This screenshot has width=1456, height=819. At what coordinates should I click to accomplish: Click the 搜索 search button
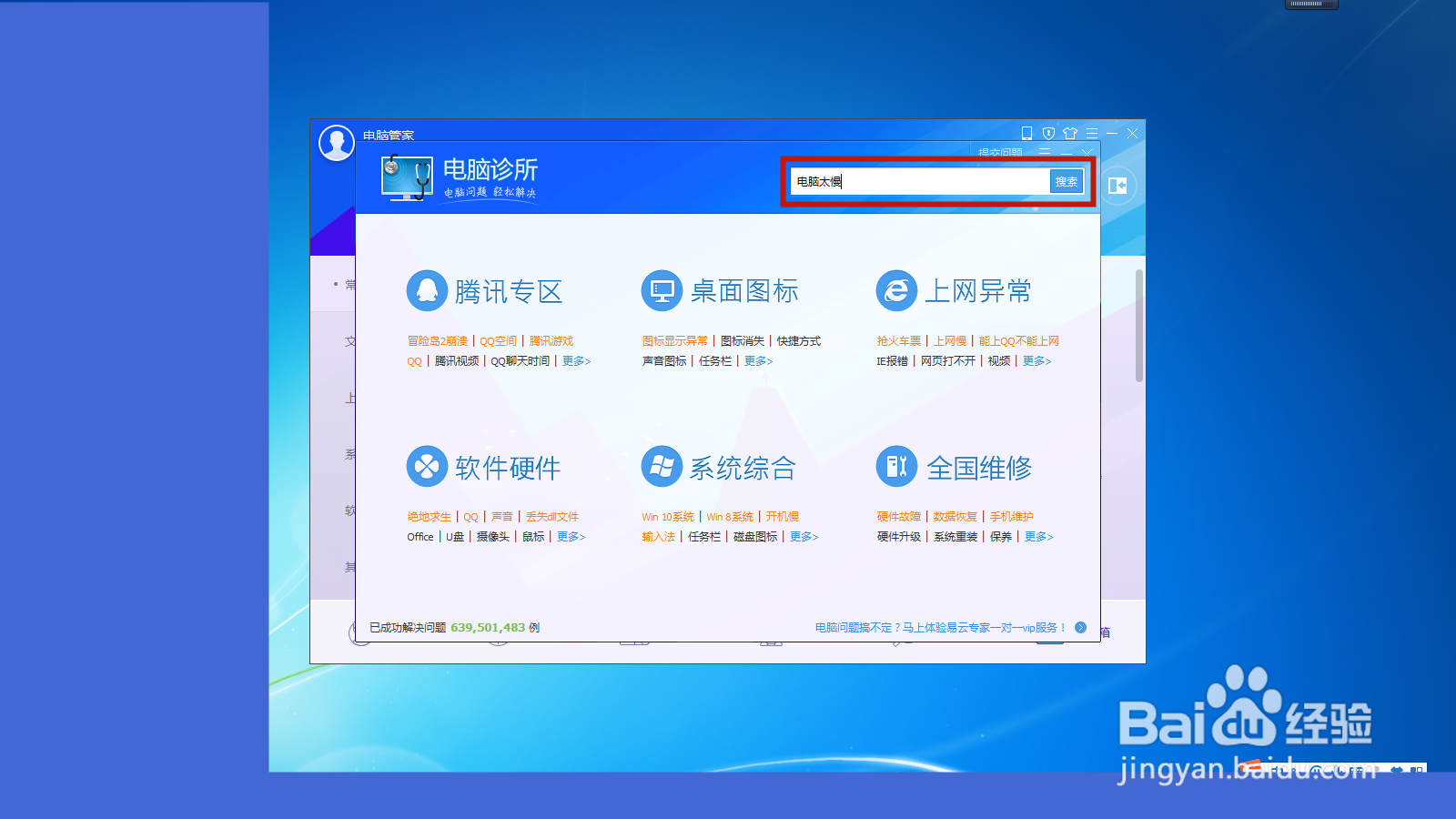point(1067,182)
